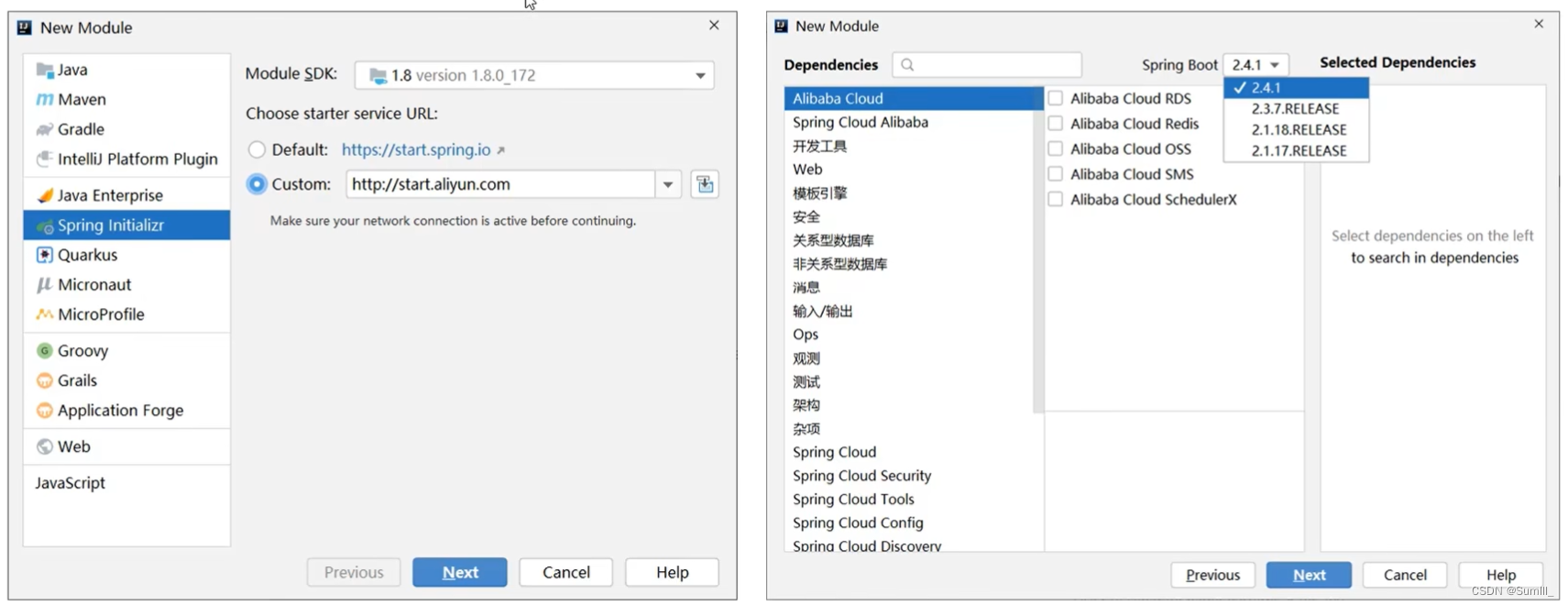The image size is (1568, 605).
Task: Choose the Gradle elephant icon
Action: 44,129
